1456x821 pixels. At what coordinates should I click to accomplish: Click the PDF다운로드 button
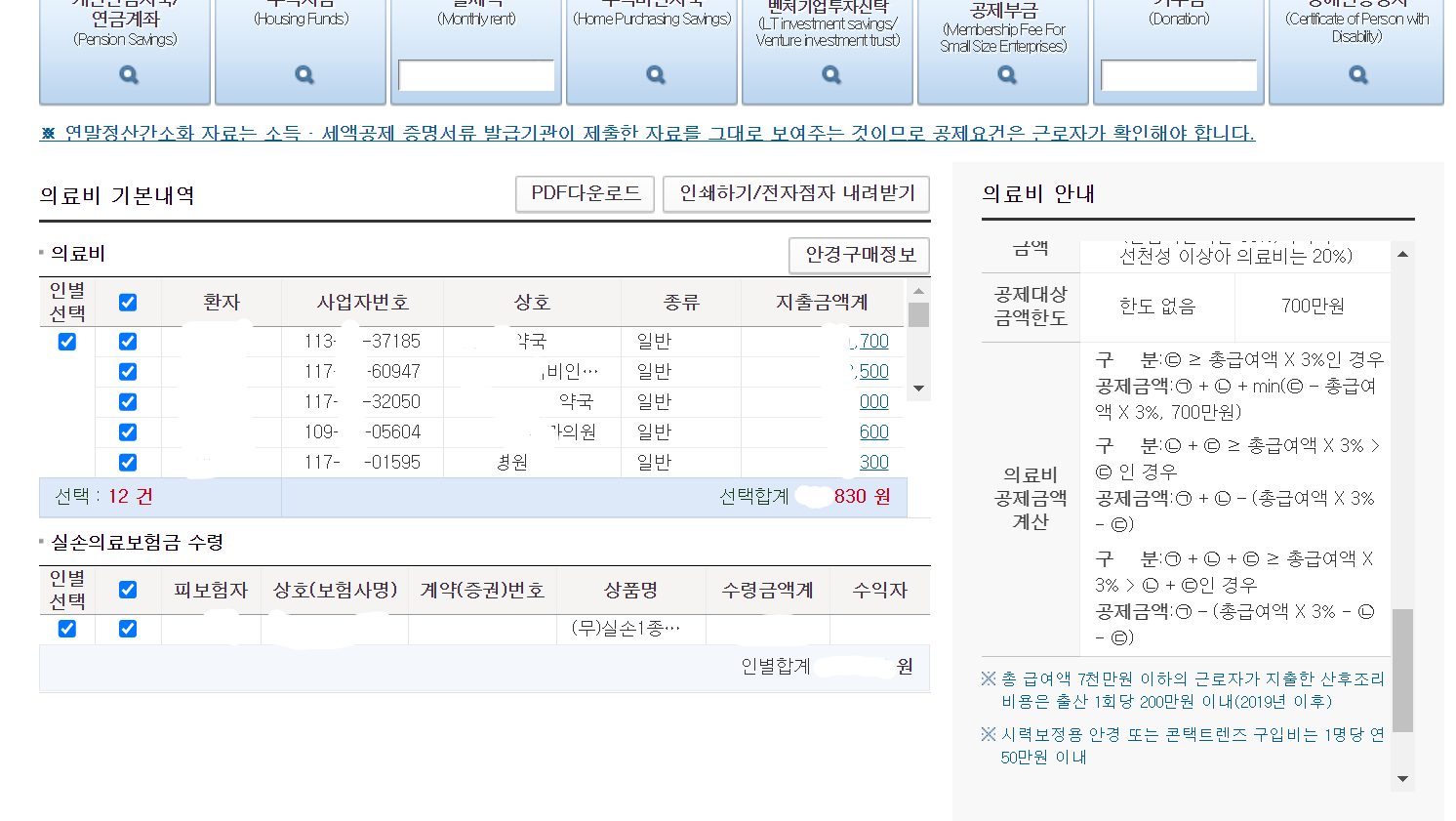tap(586, 193)
